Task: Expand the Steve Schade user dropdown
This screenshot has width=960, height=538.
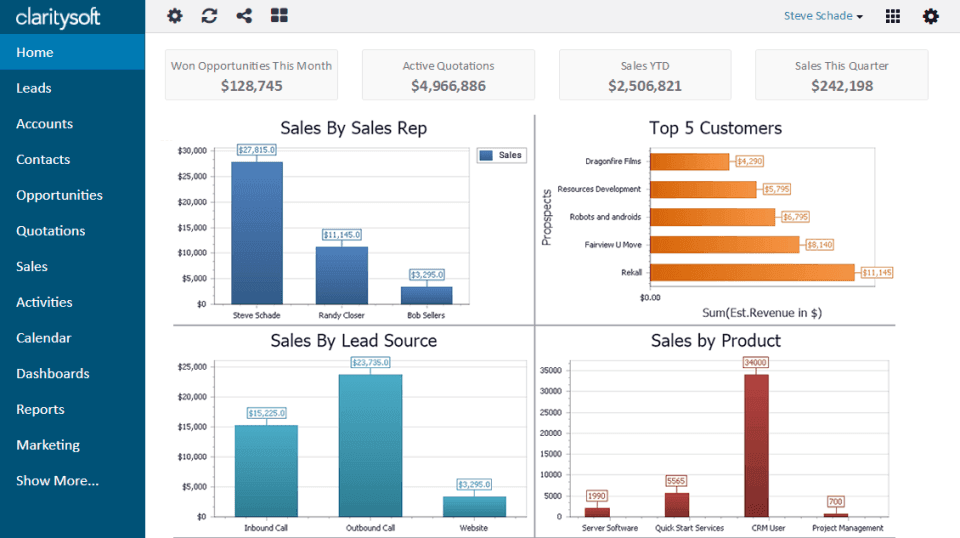Action: 823,16
